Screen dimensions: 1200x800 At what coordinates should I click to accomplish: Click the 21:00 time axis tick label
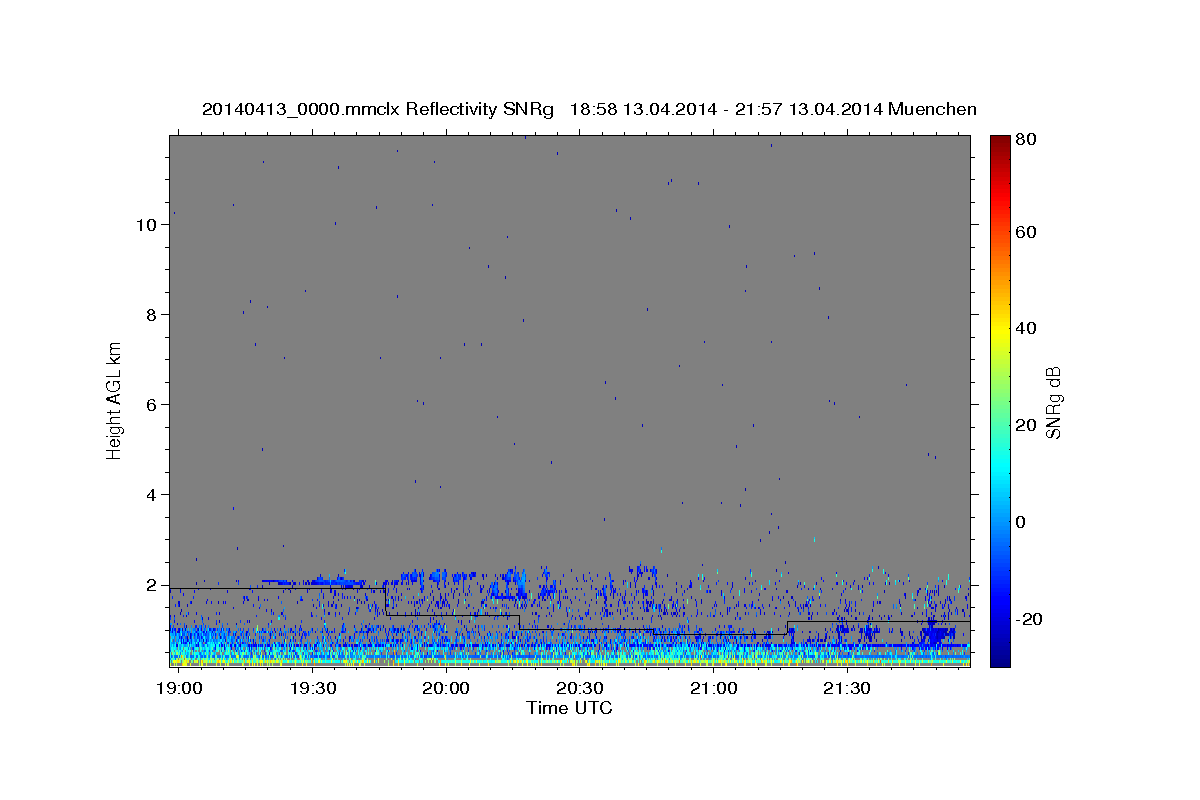(714, 688)
